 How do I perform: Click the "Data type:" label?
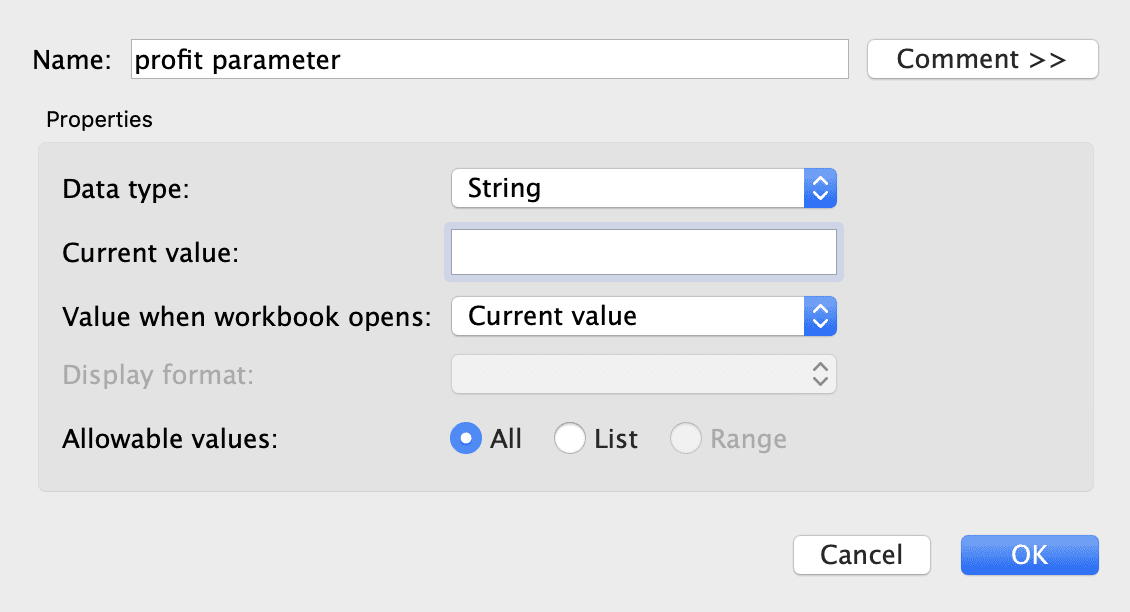(x=126, y=188)
